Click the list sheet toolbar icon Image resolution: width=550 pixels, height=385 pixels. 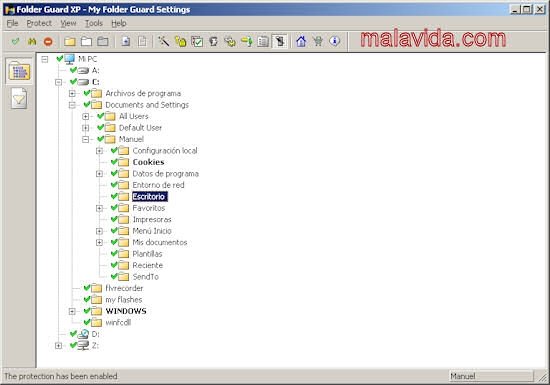click(x=263, y=42)
